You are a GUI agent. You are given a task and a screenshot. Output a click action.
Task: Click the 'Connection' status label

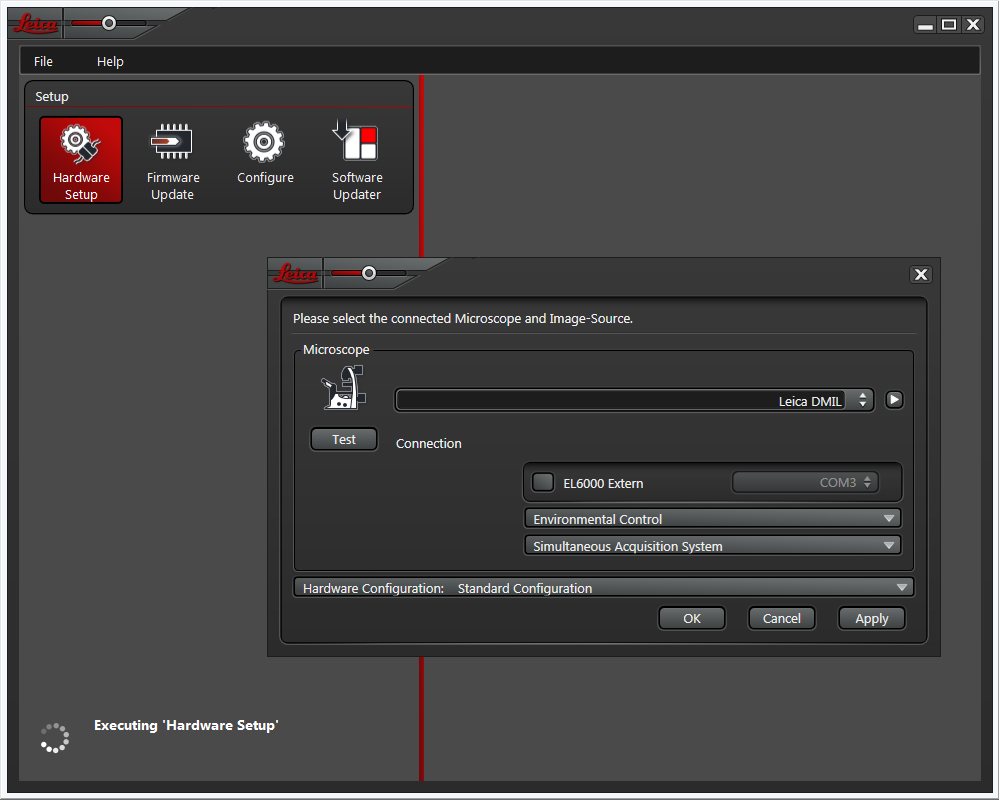coord(429,443)
